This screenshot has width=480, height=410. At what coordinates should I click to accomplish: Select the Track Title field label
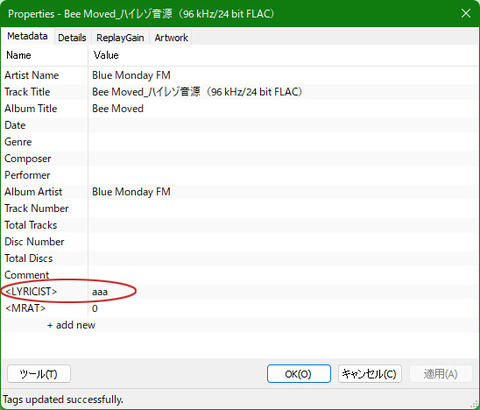(x=27, y=92)
